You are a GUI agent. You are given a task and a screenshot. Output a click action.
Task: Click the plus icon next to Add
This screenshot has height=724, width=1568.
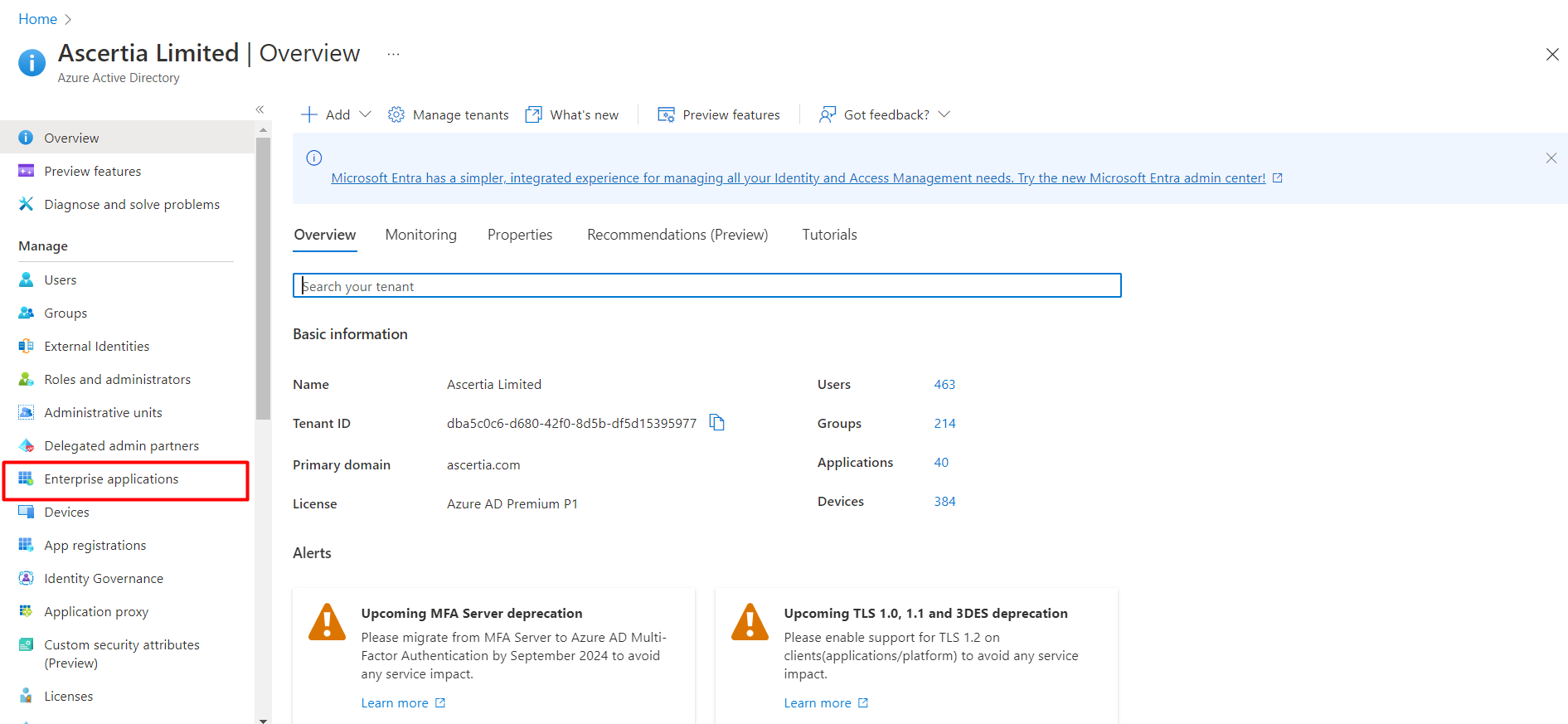coord(309,114)
